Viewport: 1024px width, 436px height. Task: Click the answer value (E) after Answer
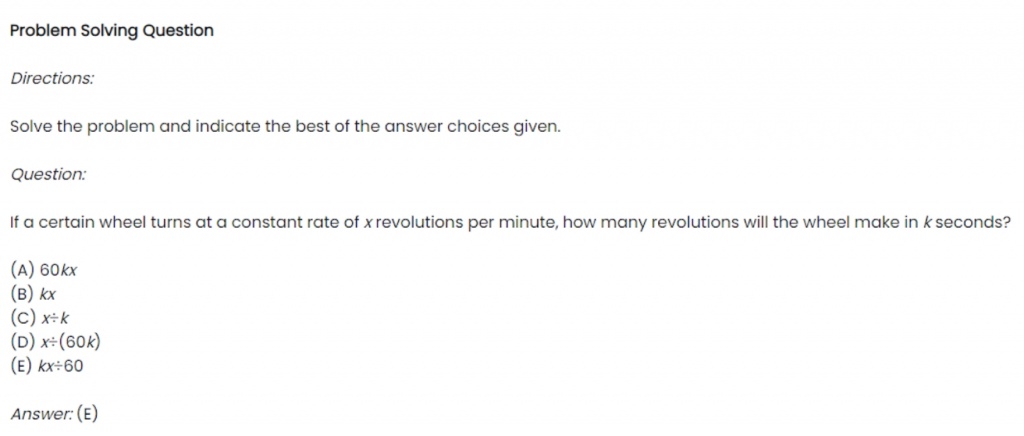(x=88, y=414)
